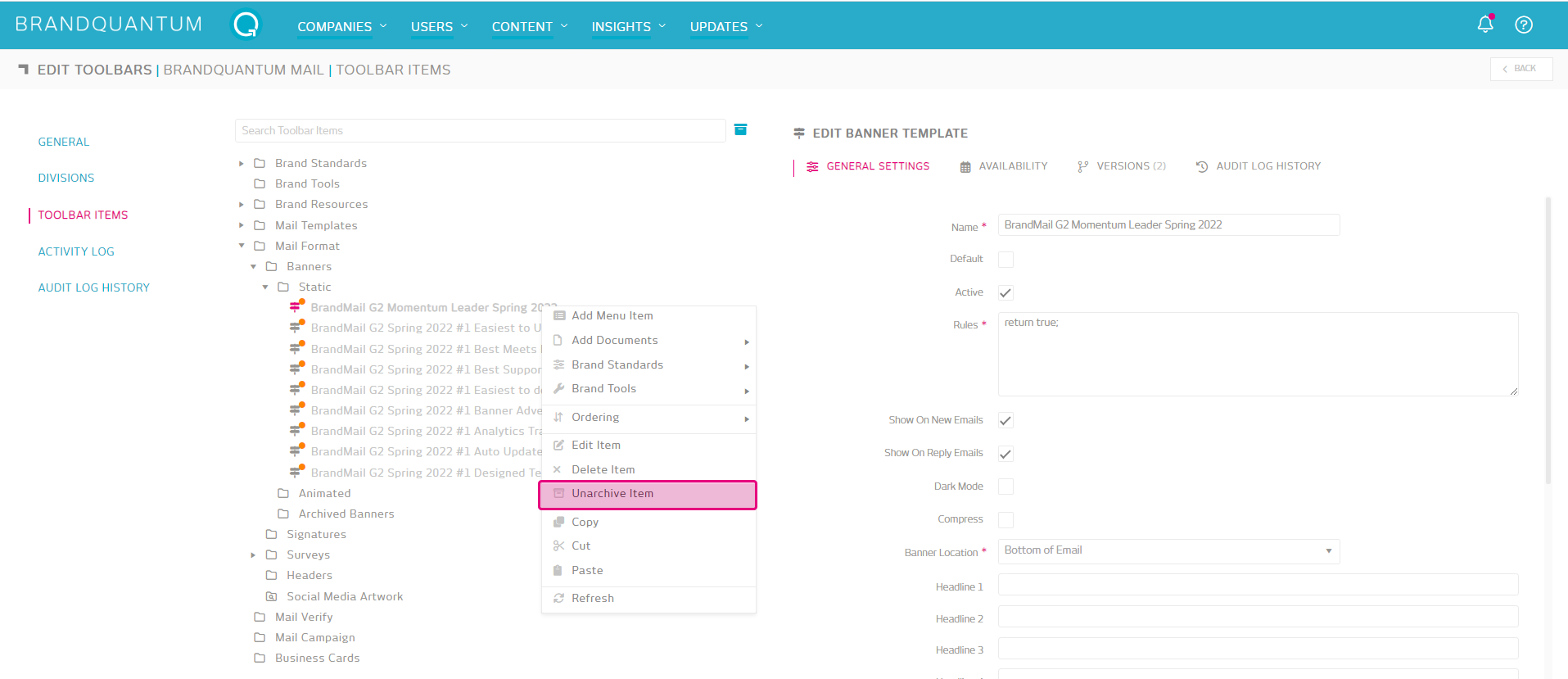Click the Headers folder icon

pyautogui.click(x=271, y=575)
